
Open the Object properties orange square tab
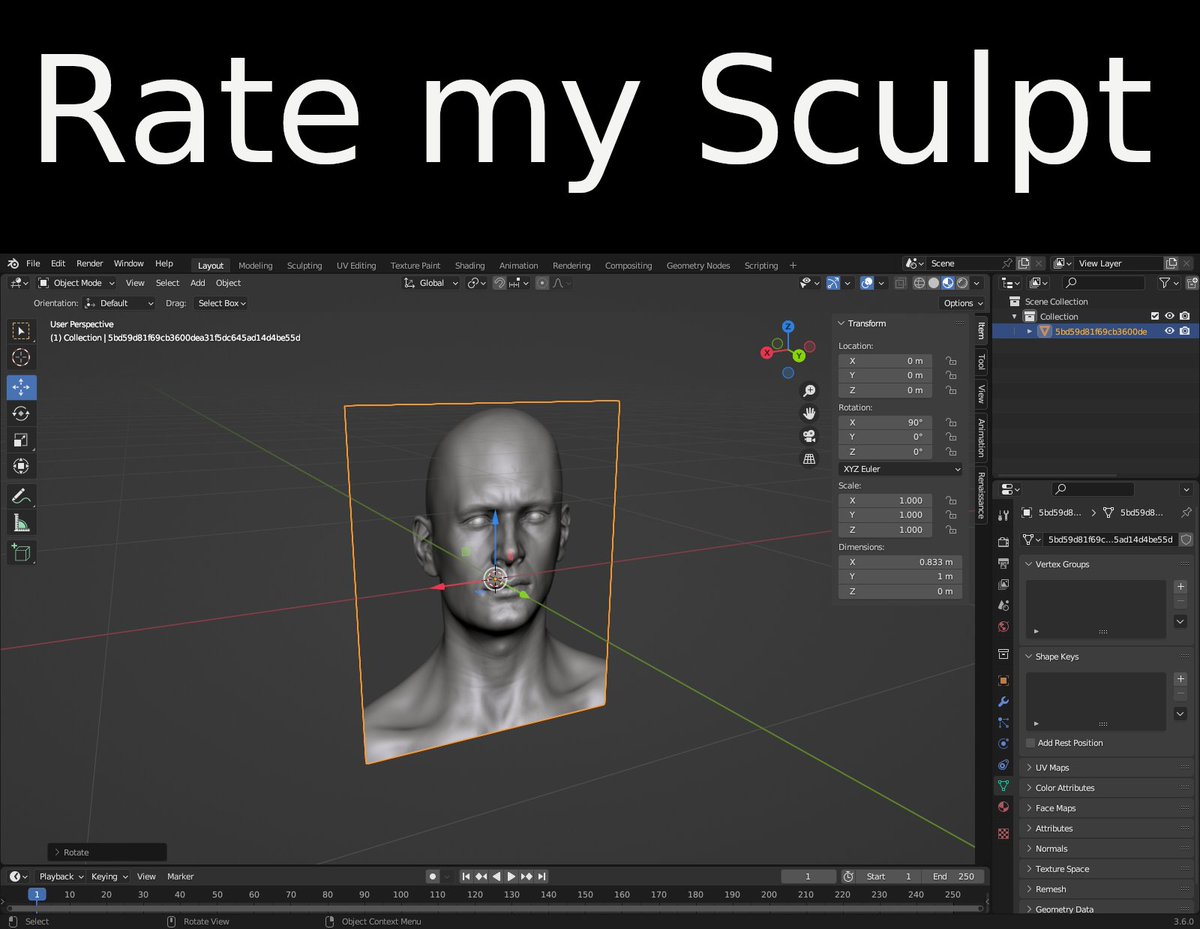tap(1003, 680)
